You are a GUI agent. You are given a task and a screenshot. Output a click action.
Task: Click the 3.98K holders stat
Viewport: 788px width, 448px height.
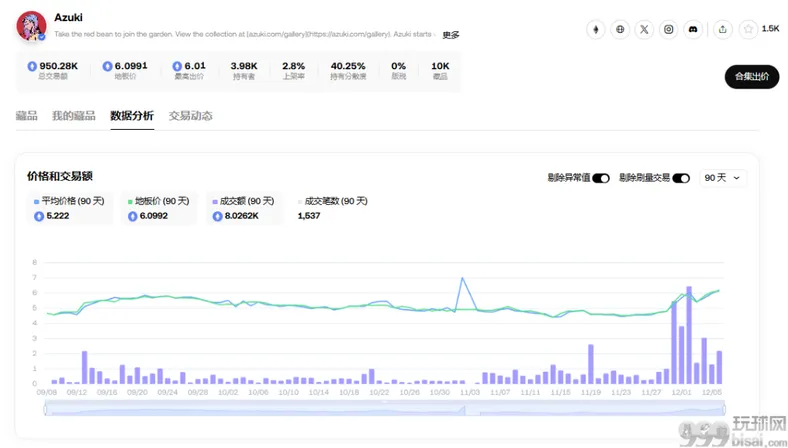(x=244, y=71)
